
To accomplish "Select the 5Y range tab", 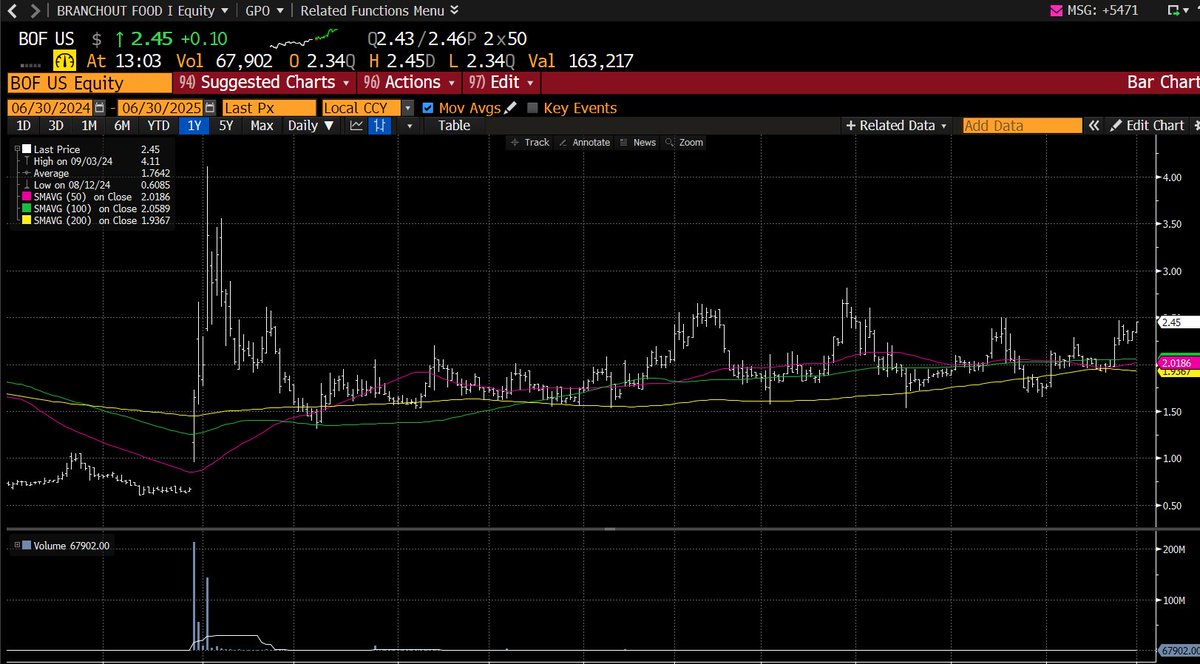I will [226, 126].
